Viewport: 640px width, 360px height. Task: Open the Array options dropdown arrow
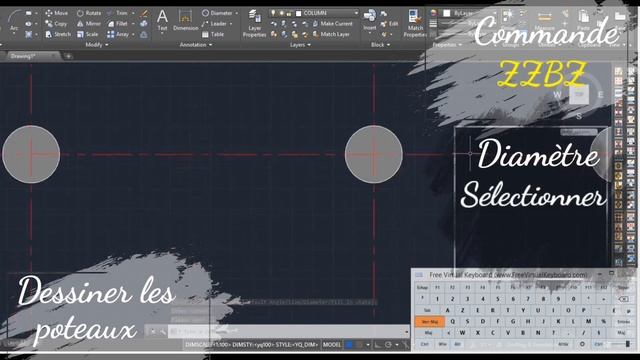pos(133,34)
